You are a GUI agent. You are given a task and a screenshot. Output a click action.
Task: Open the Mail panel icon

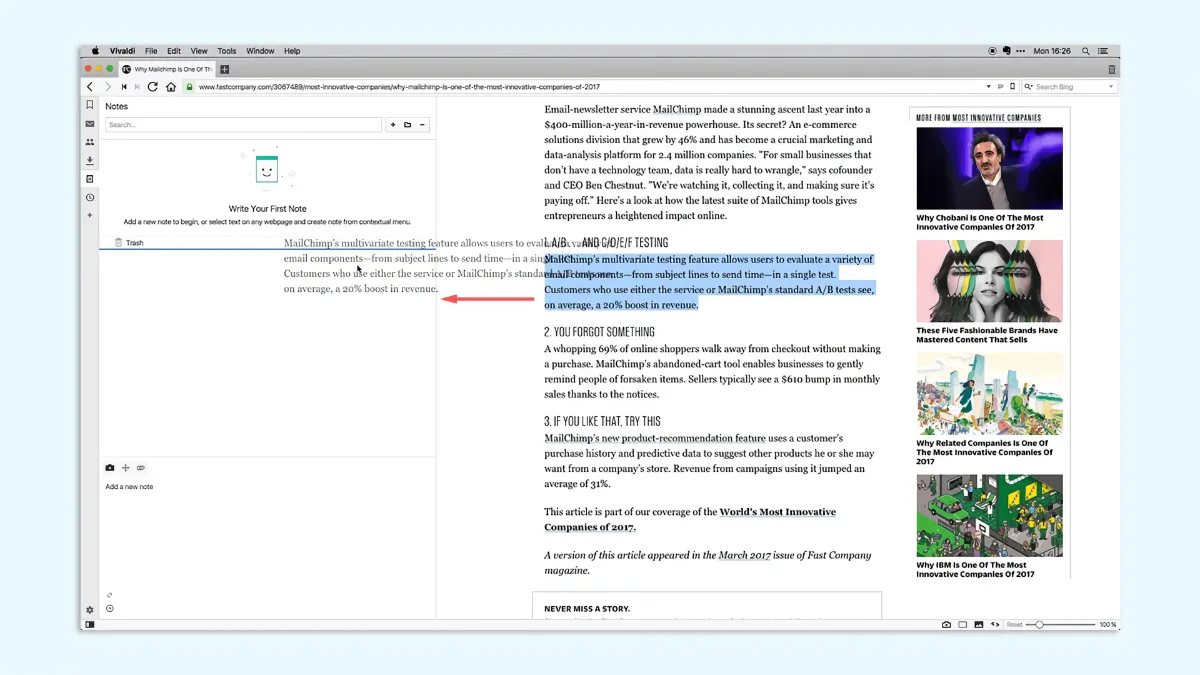point(90,124)
